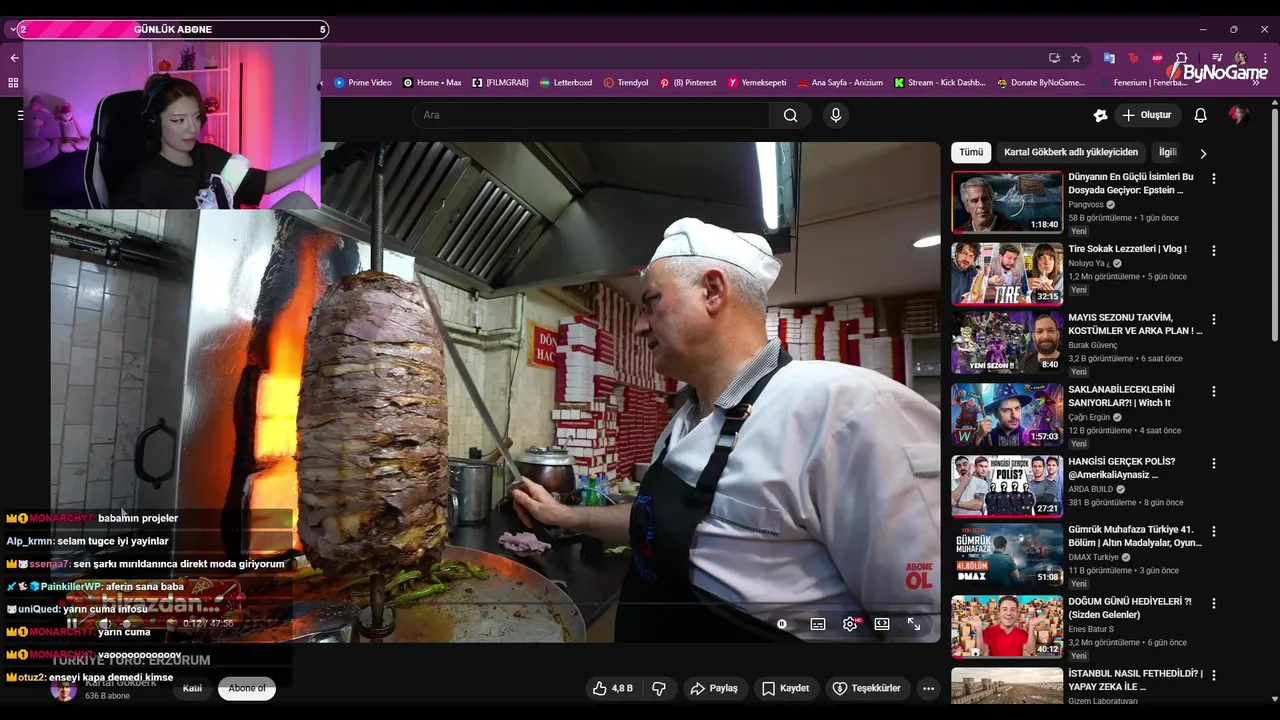
Task: Open title 'MAYIS SEZONU TAKVİM, KOSTÜMLER VE ARKA PLAN'
Action: (x=1135, y=324)
